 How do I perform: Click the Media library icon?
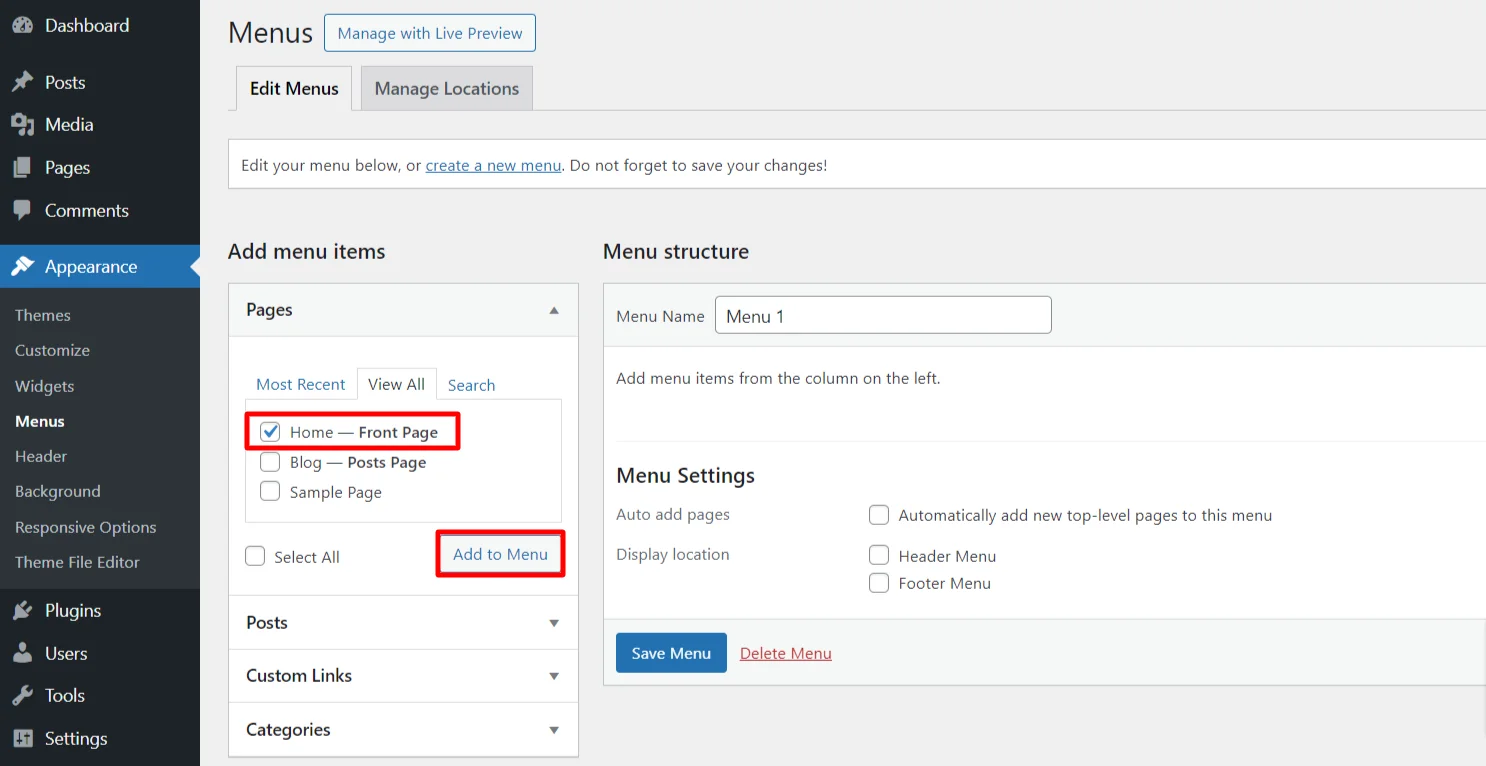click(22, 124)
